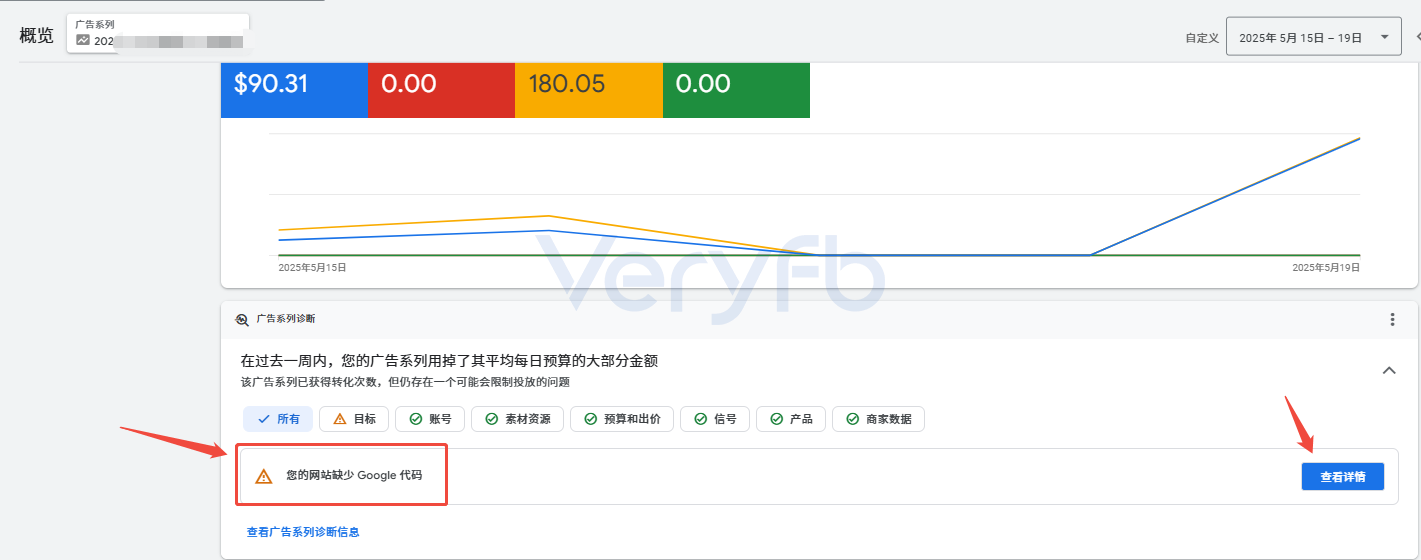Click the 广告系列诊断 magnifier icon

(x=242, y=320)
